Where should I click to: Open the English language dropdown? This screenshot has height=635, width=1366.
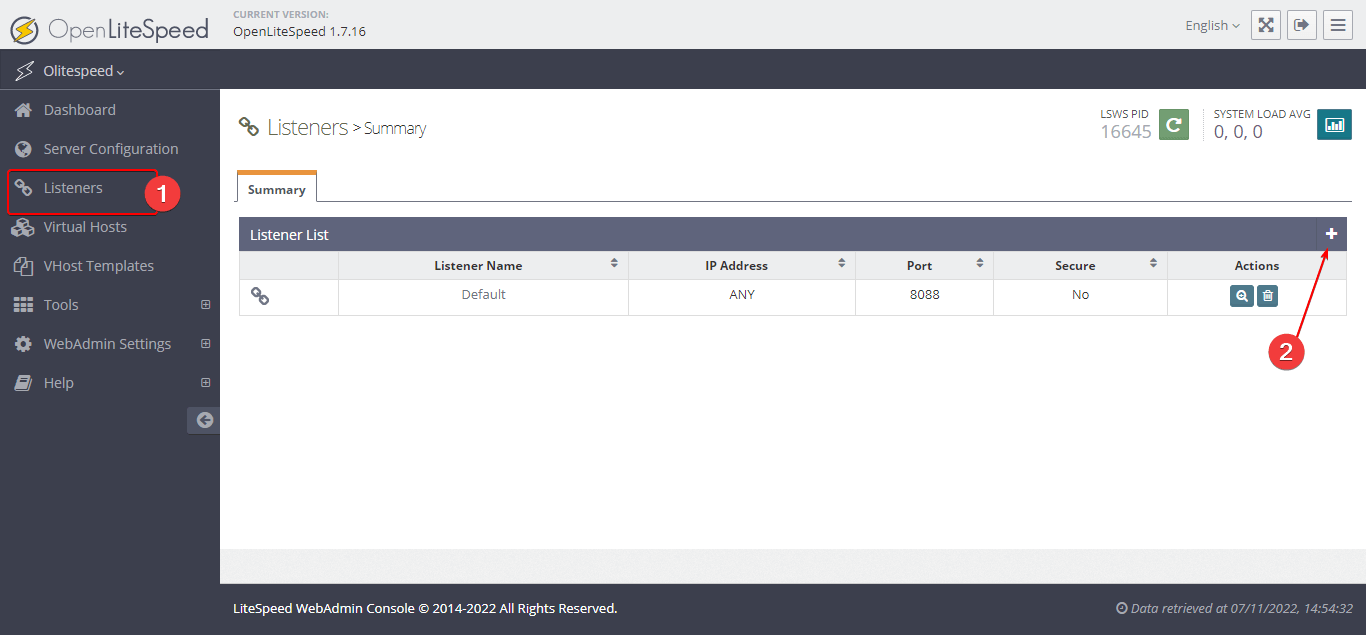1210,24
